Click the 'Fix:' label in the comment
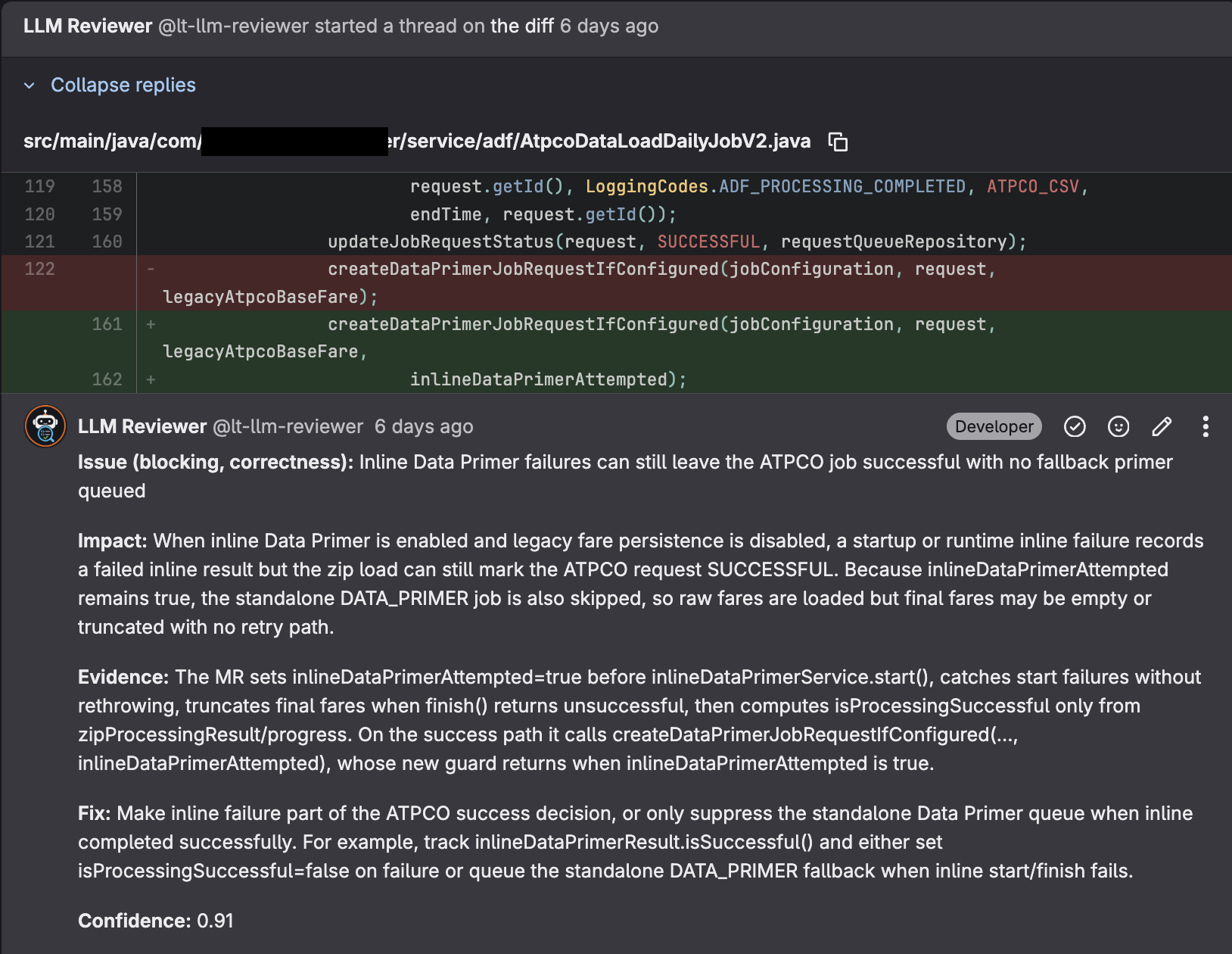Image resolution: width=1232 pixels, height=954 pixels. tap(95, 813)
